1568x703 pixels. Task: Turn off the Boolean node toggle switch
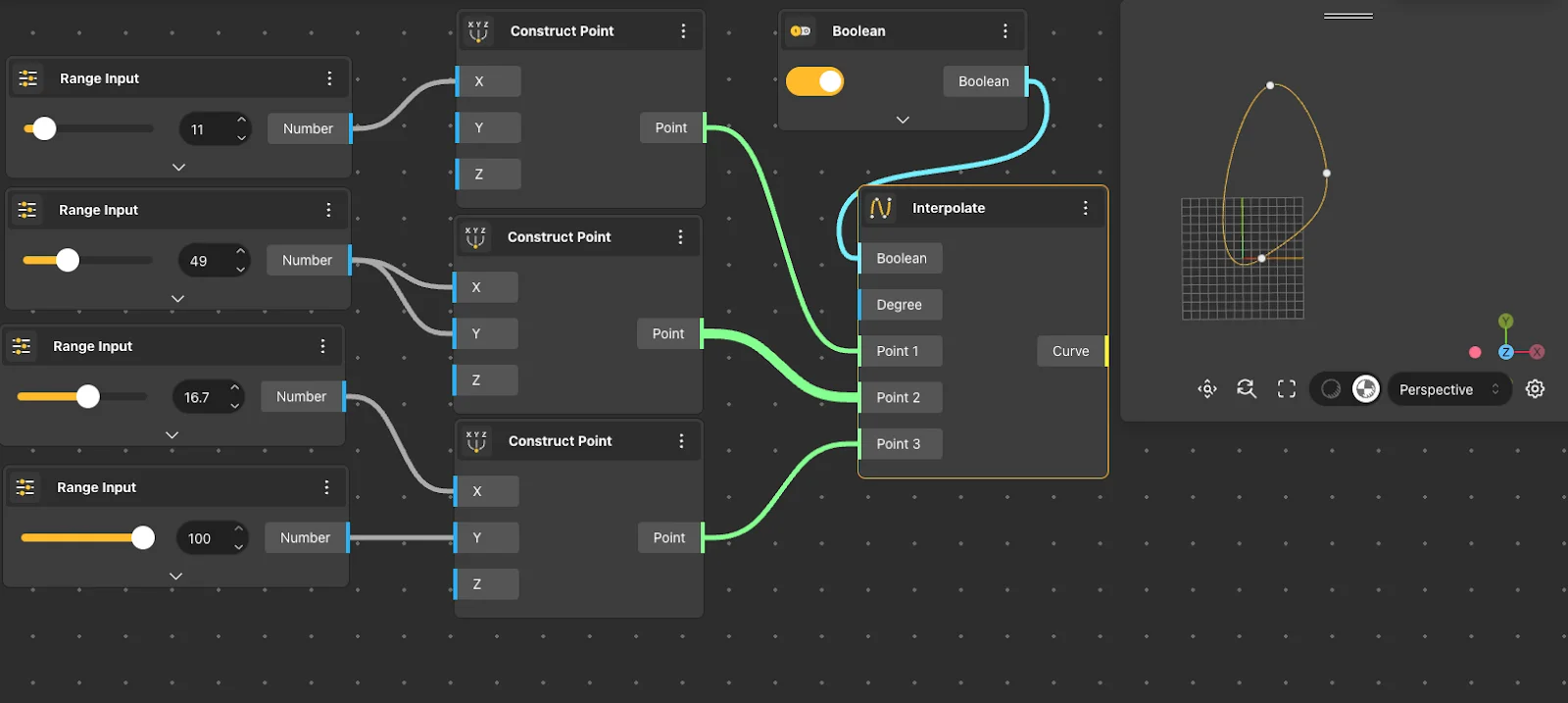coord(815,81)
